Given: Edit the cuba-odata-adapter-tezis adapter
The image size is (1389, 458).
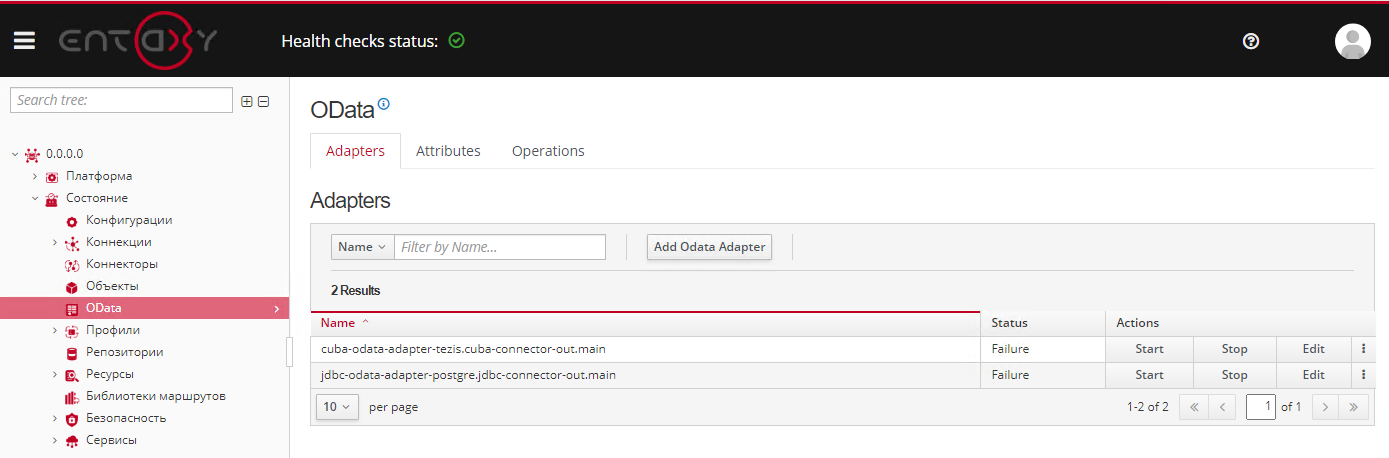Looking at the screenshot, I should (1314, 349).
